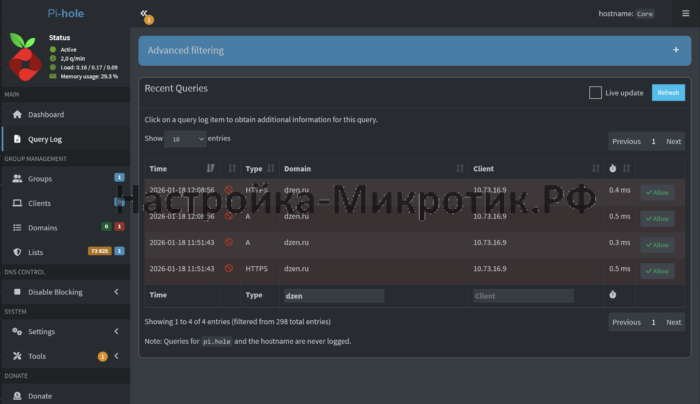700x404 pixels.
Task: Click the green Domains count badge
Action: tap(106, 226)
